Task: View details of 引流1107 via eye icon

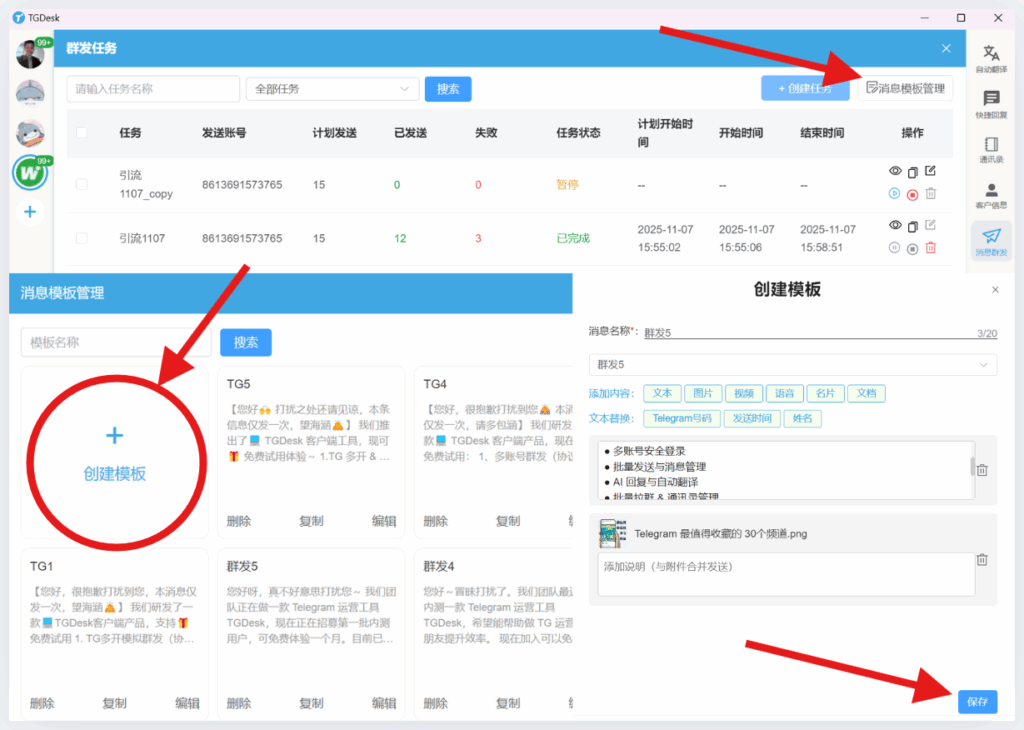Action: pyautogui.click(x=895, y=224)
